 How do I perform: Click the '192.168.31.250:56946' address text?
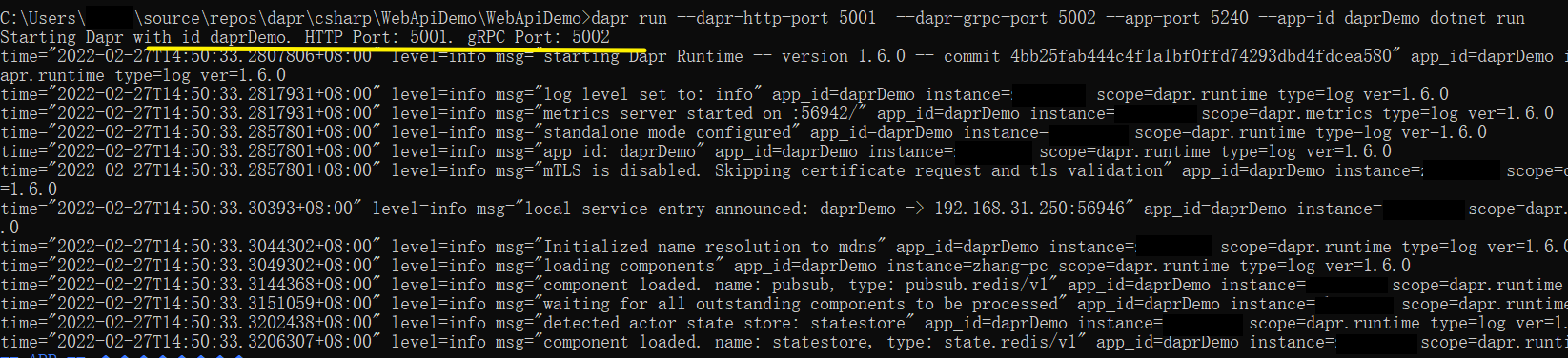pos(1029,209)
